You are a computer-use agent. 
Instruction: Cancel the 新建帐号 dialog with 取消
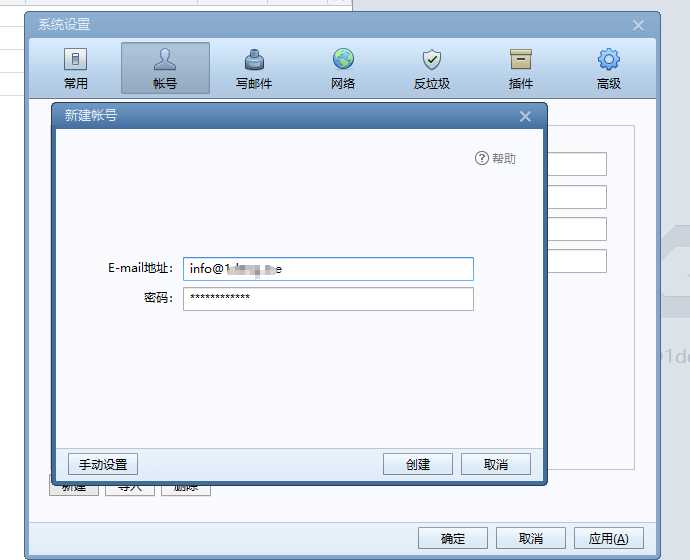point(496,464)
